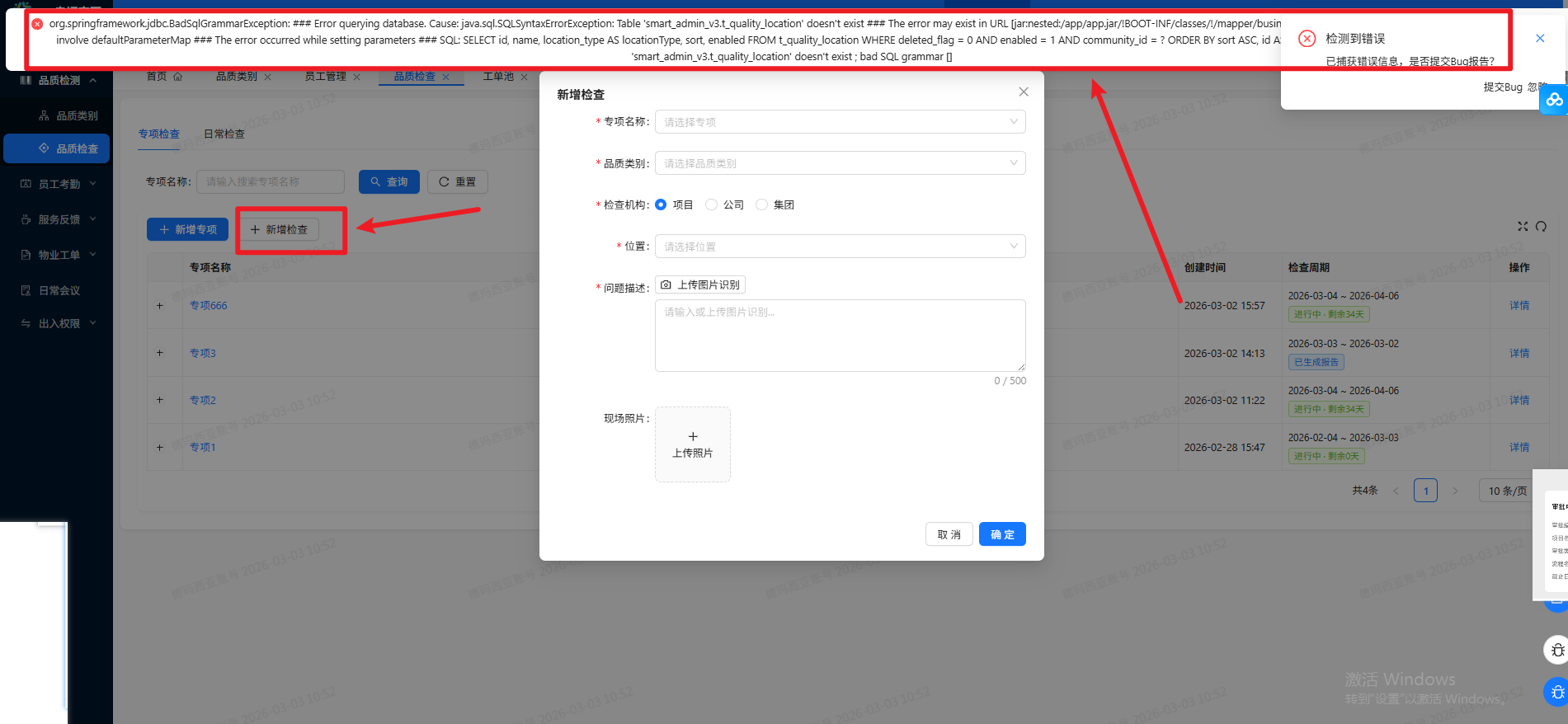Close the 新增检查 dialog with X icon
1568x724 pixels.
(x=1024, y=92)
